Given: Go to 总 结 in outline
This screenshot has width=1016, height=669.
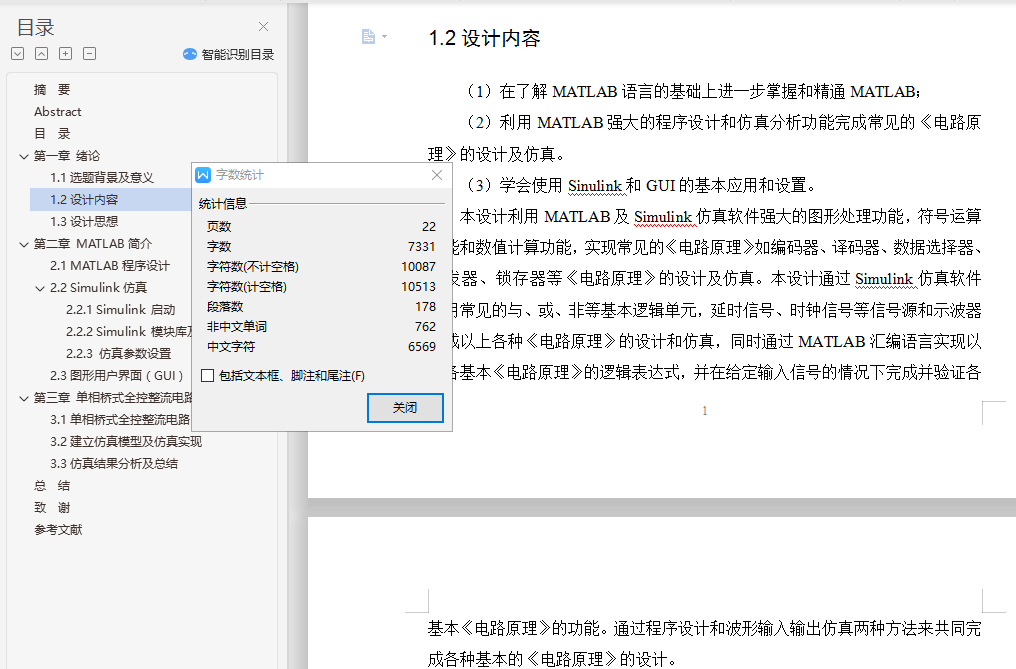Looking at the screenshot, I should click(x=52, y=486).
